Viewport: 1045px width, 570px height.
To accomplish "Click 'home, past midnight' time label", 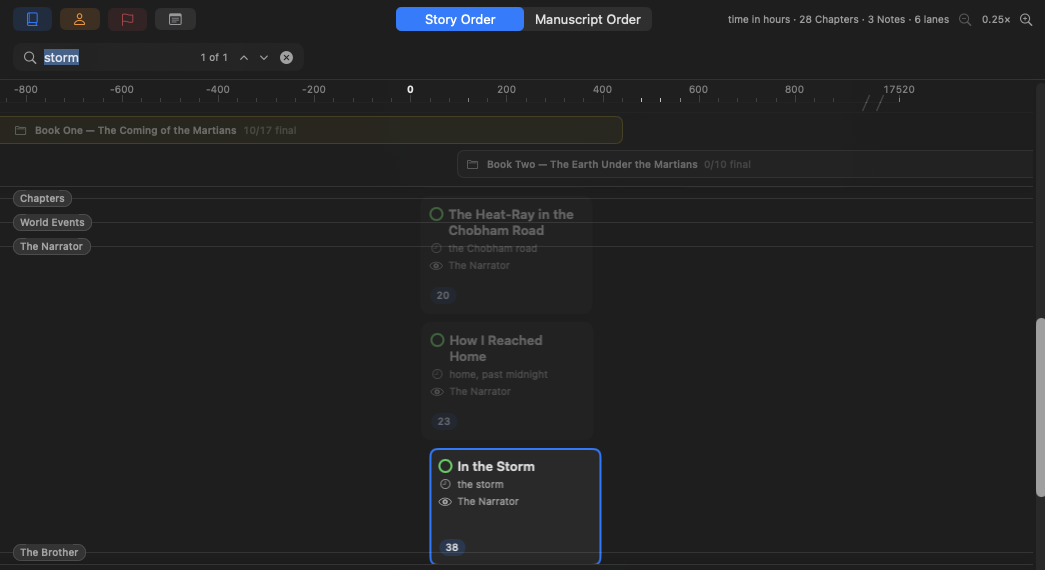I will pyautogui.click(x=499, y=374).
